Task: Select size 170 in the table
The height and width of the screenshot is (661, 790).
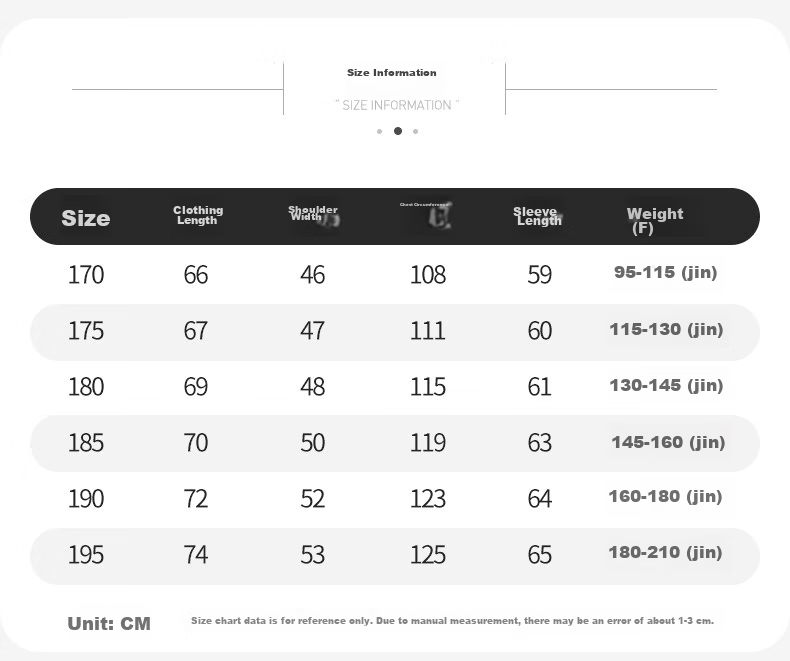Action: 86,275
